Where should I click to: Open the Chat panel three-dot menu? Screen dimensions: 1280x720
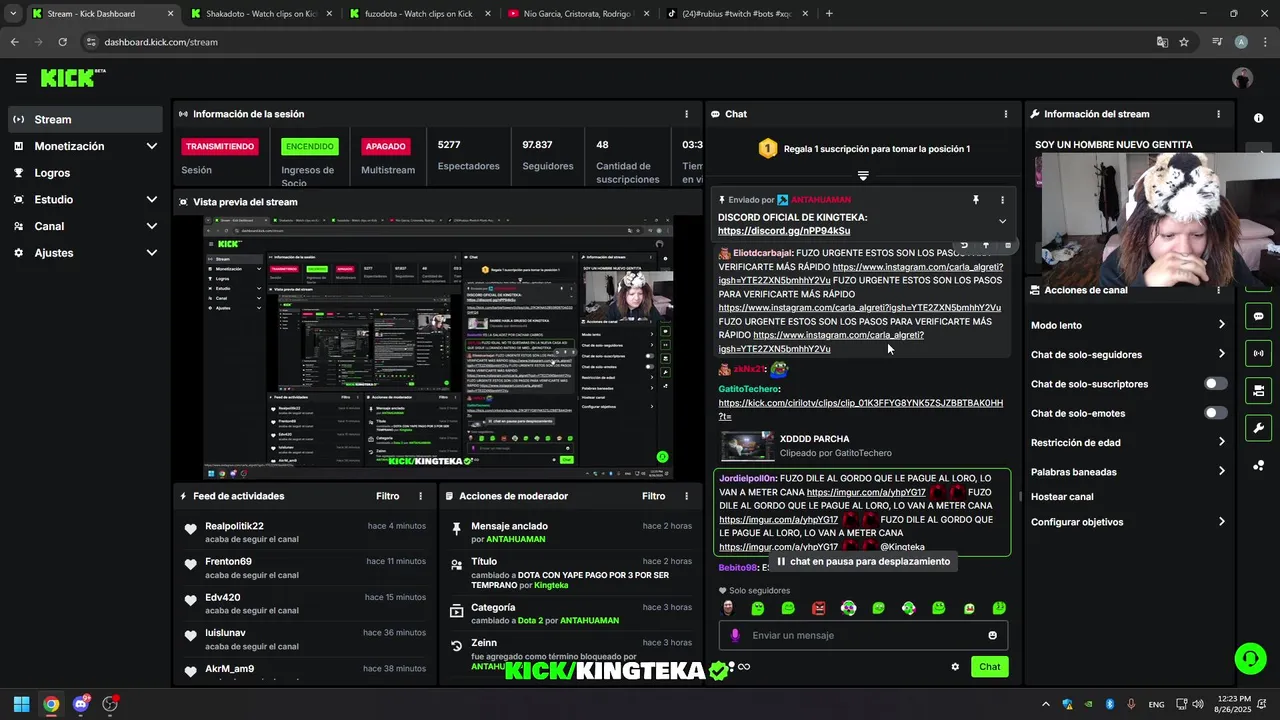tap(1006, 114)
